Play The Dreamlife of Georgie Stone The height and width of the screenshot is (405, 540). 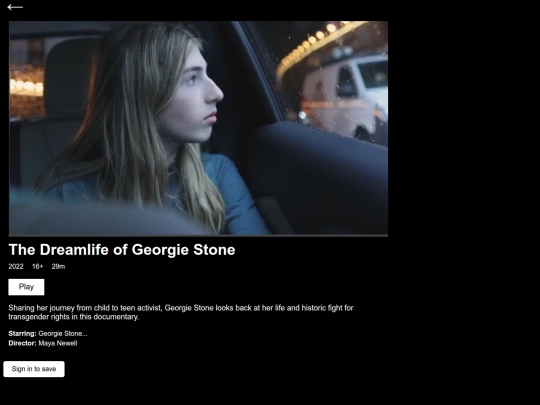coord(26,287)
